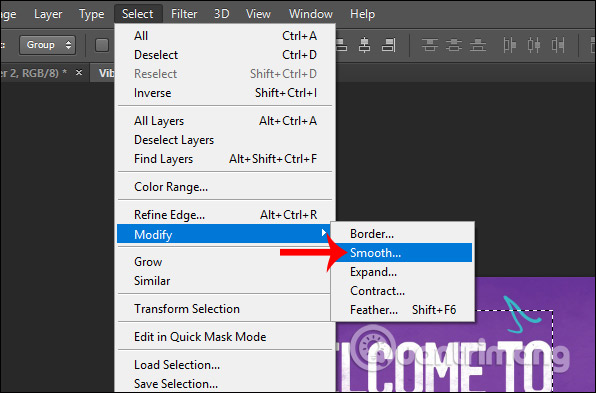
Task: Open the Type menu
Action: [x=92, y=14]
